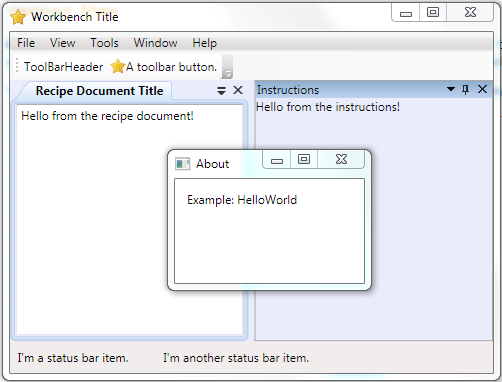
Task: Click the About window icon
Action: tap(182, 164)
